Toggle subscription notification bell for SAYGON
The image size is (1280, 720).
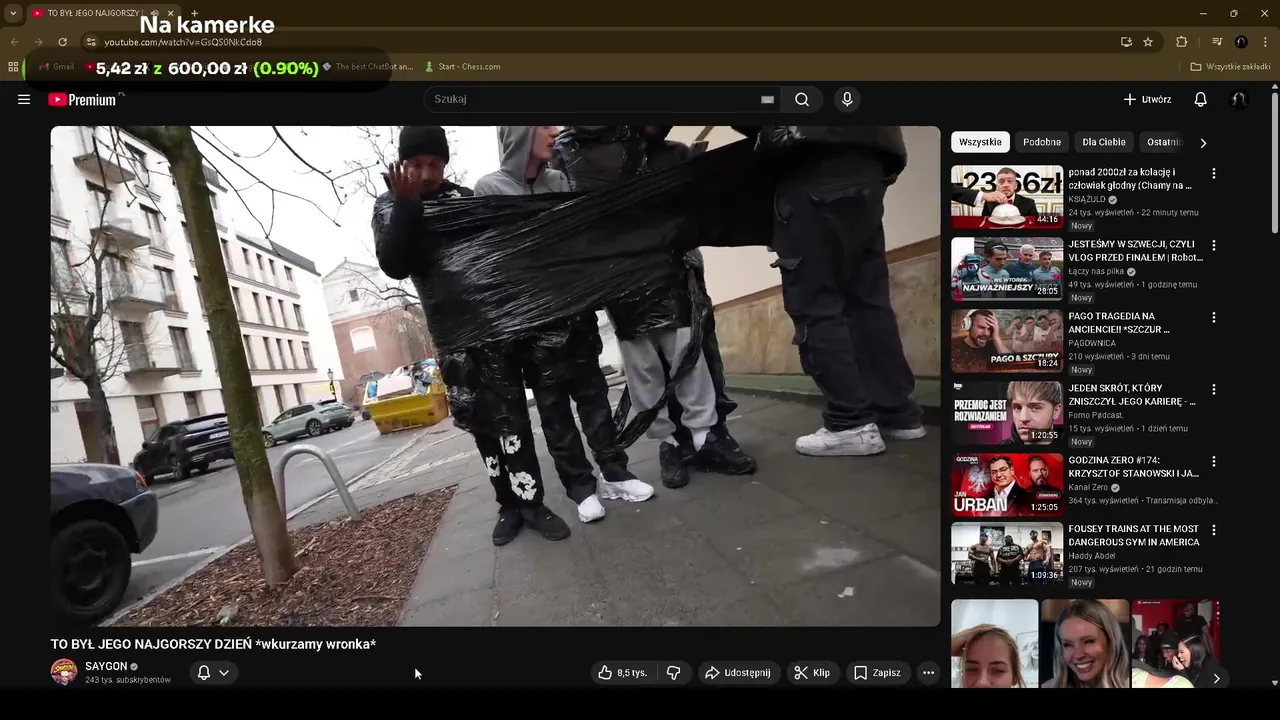click(x=213, y=673)
